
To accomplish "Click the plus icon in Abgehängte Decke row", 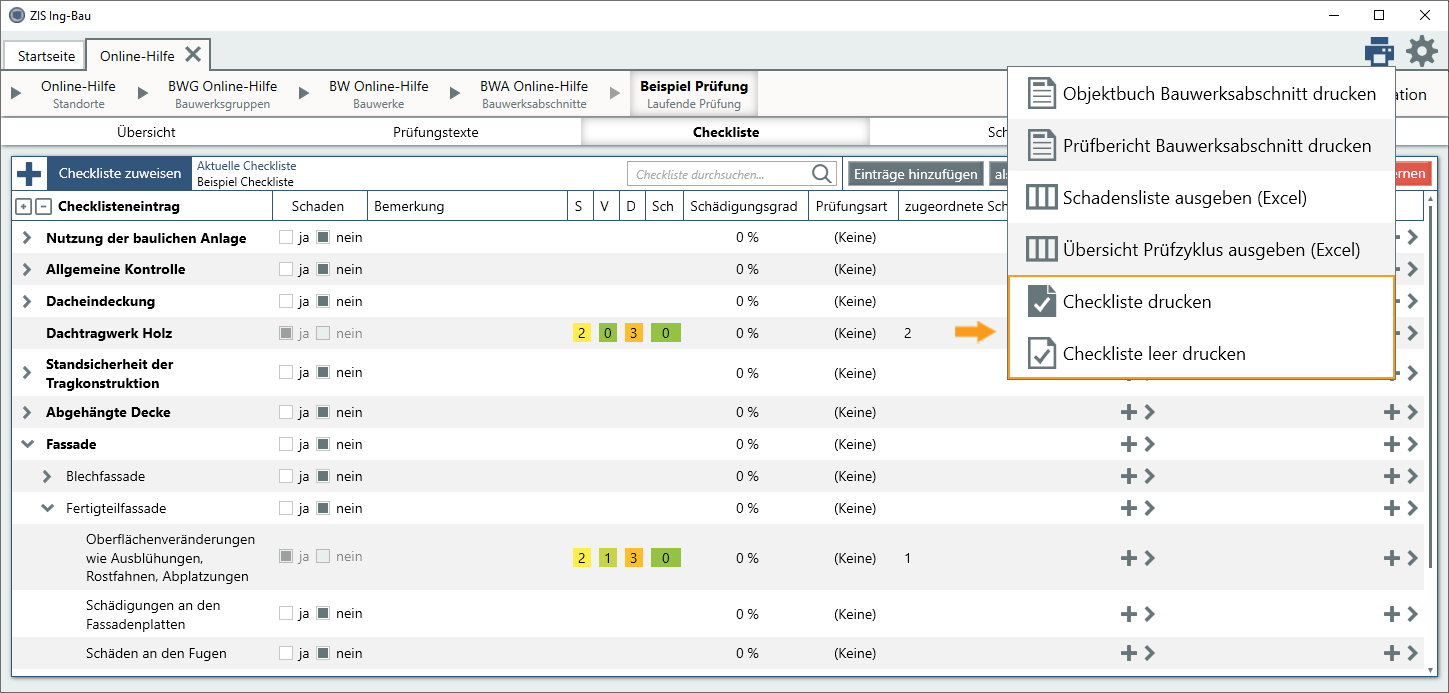I will pos(1129,412).
